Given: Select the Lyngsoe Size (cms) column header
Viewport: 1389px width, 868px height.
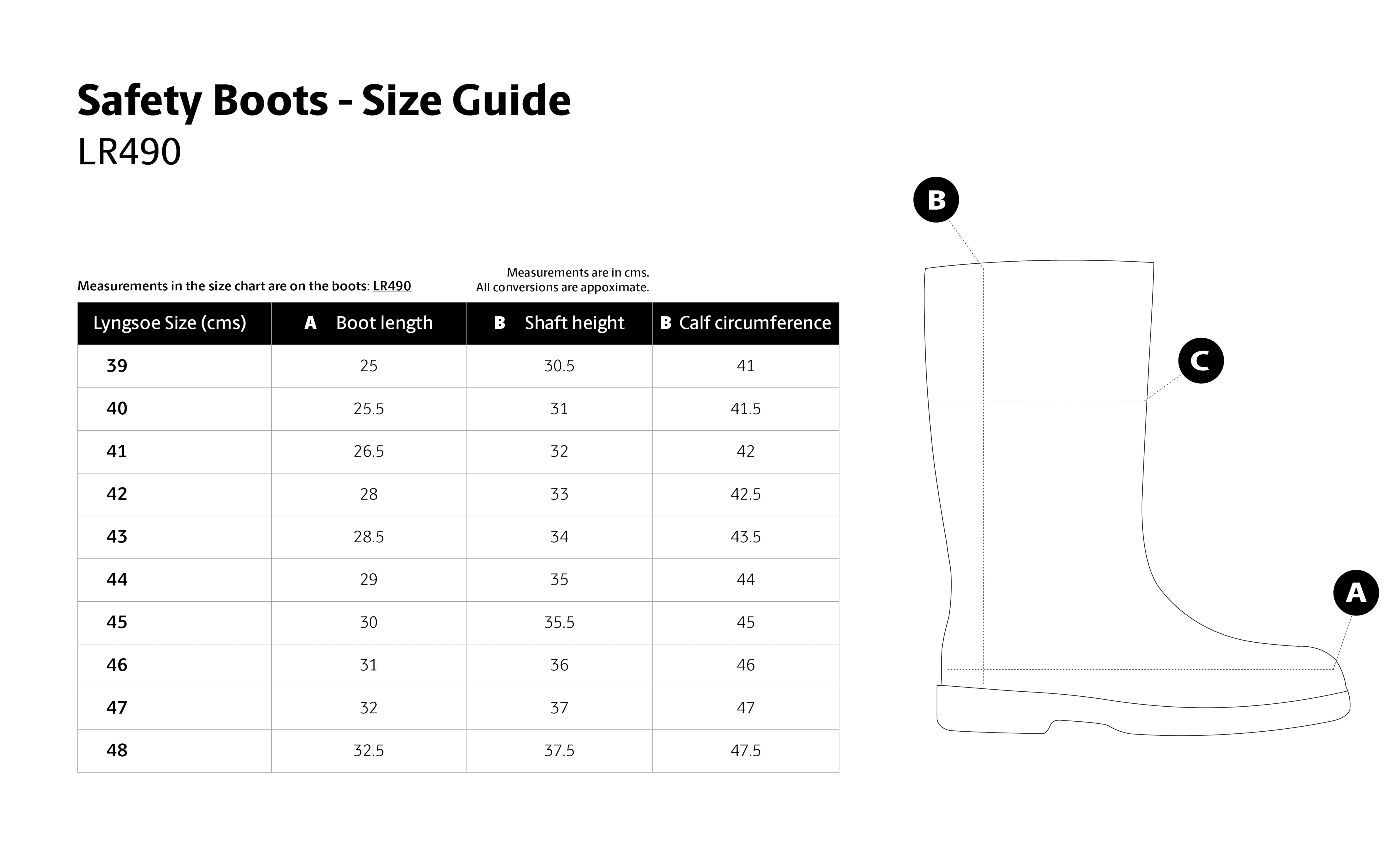Looking at the screenshot, I should tap(169, 323).
